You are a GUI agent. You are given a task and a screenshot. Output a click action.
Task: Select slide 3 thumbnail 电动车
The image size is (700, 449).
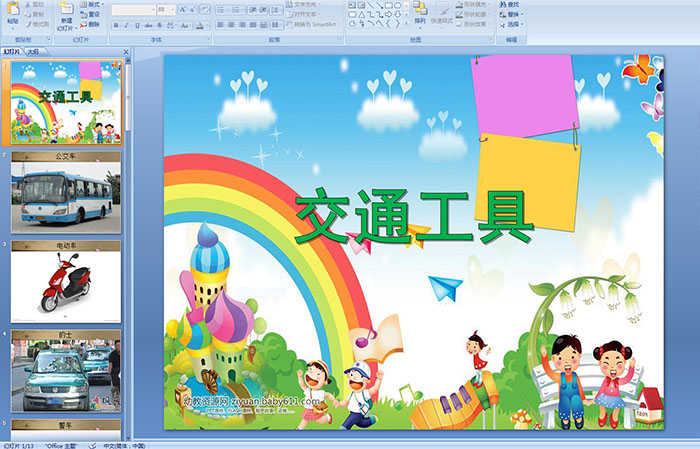point(66,282)
